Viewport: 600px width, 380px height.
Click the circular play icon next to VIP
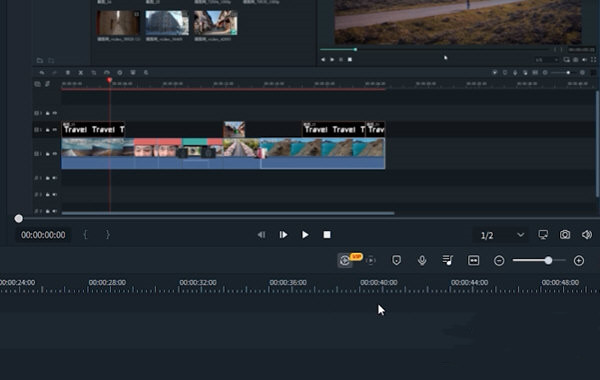click(x=370, y=261)
